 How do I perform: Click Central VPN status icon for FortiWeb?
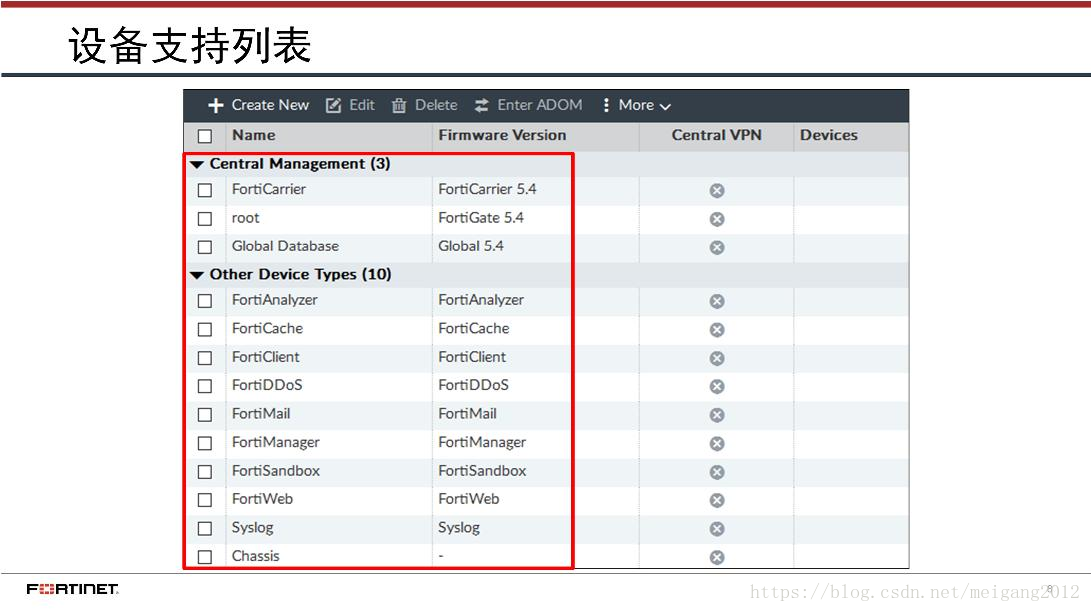click(x=717, y=501)
